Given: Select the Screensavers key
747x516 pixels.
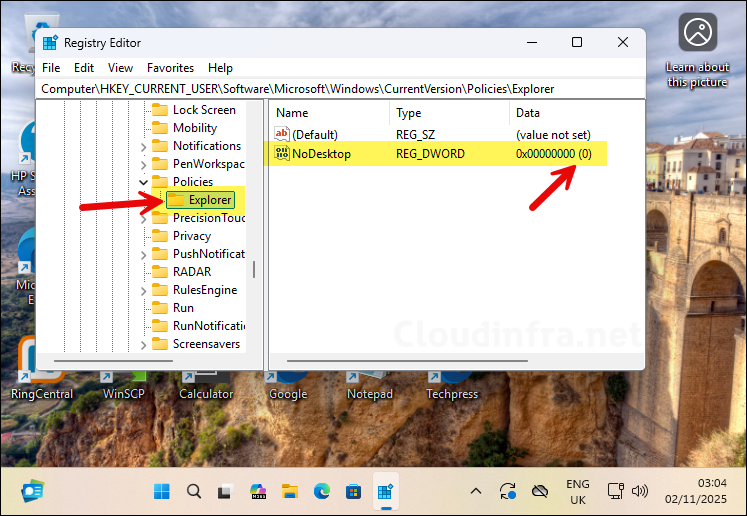Looking at the screenshot, I should (206, 344).
